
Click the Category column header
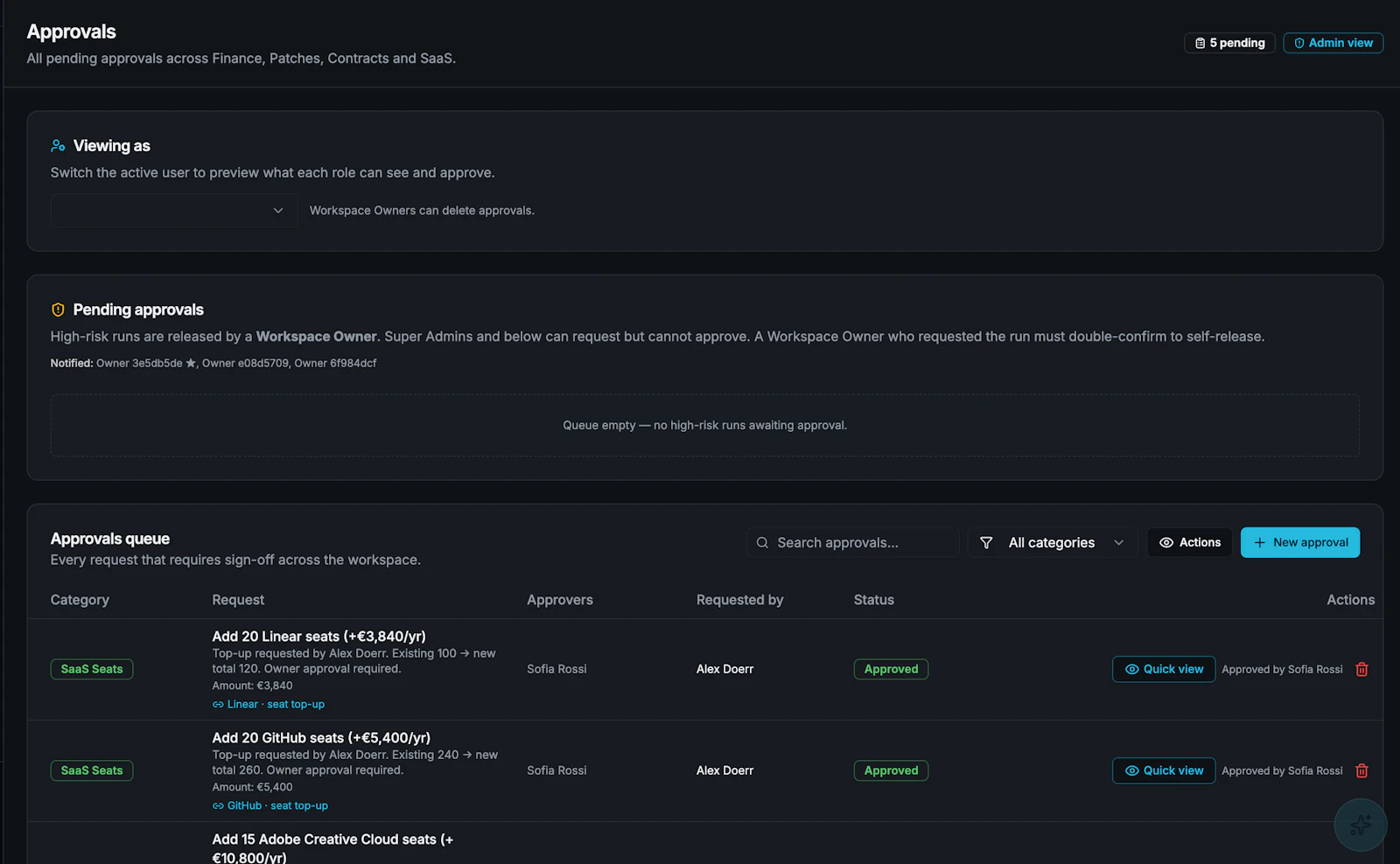coord(80,600)
